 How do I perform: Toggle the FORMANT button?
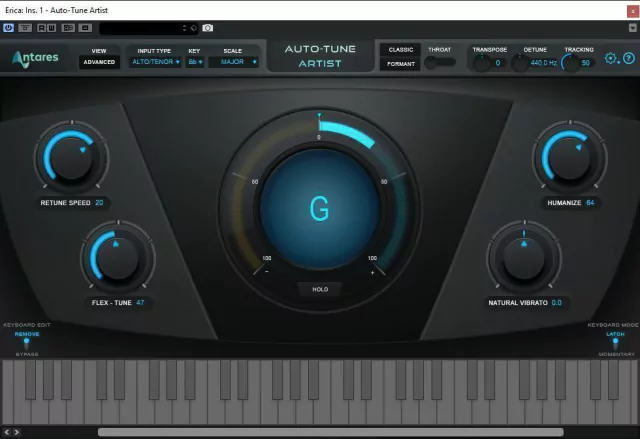[400, 64]
